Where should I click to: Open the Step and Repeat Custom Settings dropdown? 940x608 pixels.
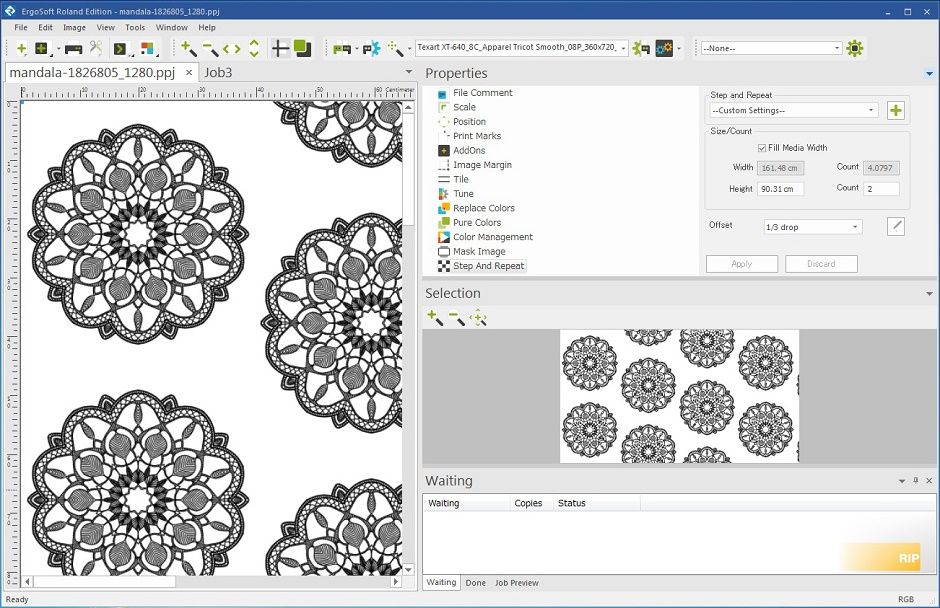tap(794, 110)
